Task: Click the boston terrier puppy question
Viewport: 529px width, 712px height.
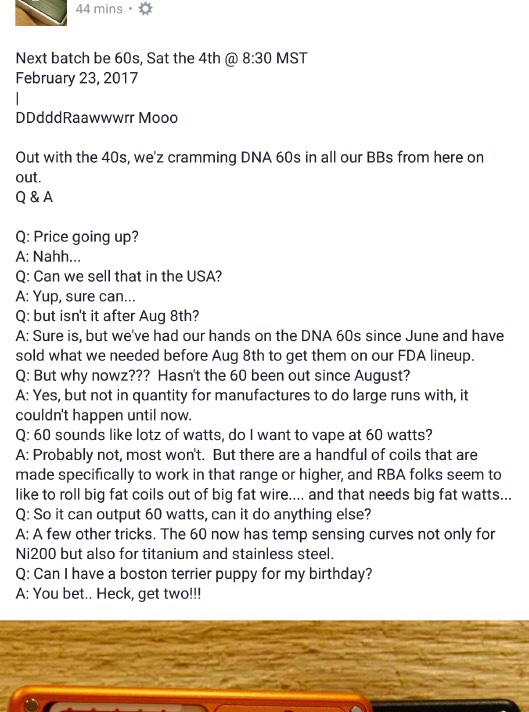Action: pyautogui.click(x=194, y=574)
